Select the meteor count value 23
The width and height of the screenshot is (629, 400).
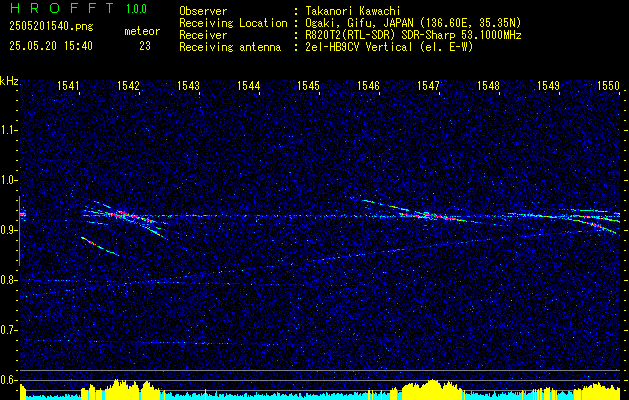pyautogui.click(x=145, y=46)
